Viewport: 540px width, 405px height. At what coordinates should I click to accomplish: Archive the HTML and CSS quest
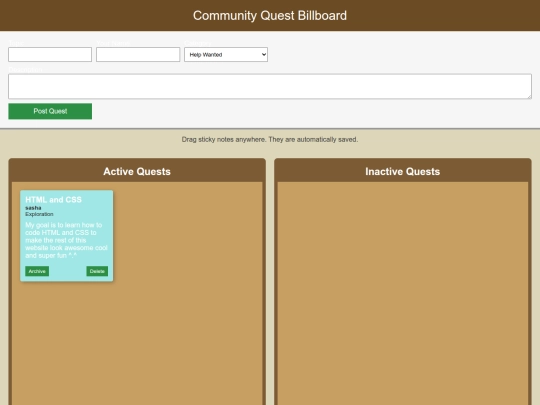37,271
